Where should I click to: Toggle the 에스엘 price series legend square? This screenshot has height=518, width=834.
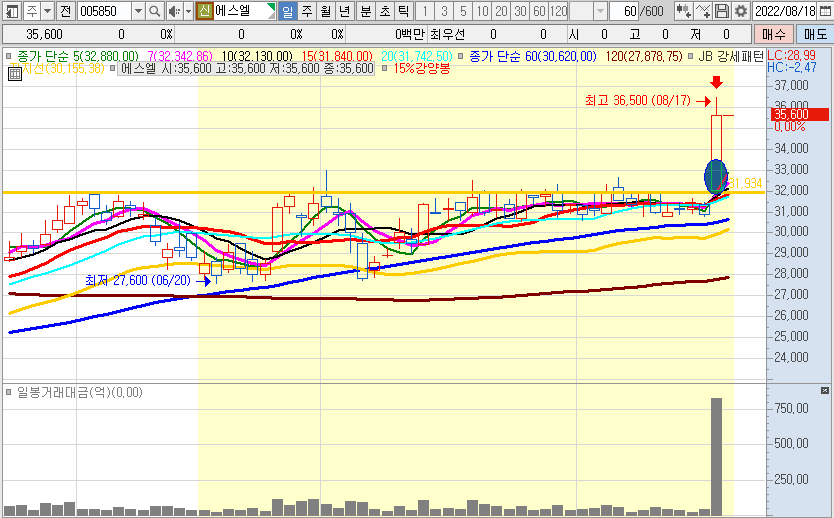coord(112,68)
